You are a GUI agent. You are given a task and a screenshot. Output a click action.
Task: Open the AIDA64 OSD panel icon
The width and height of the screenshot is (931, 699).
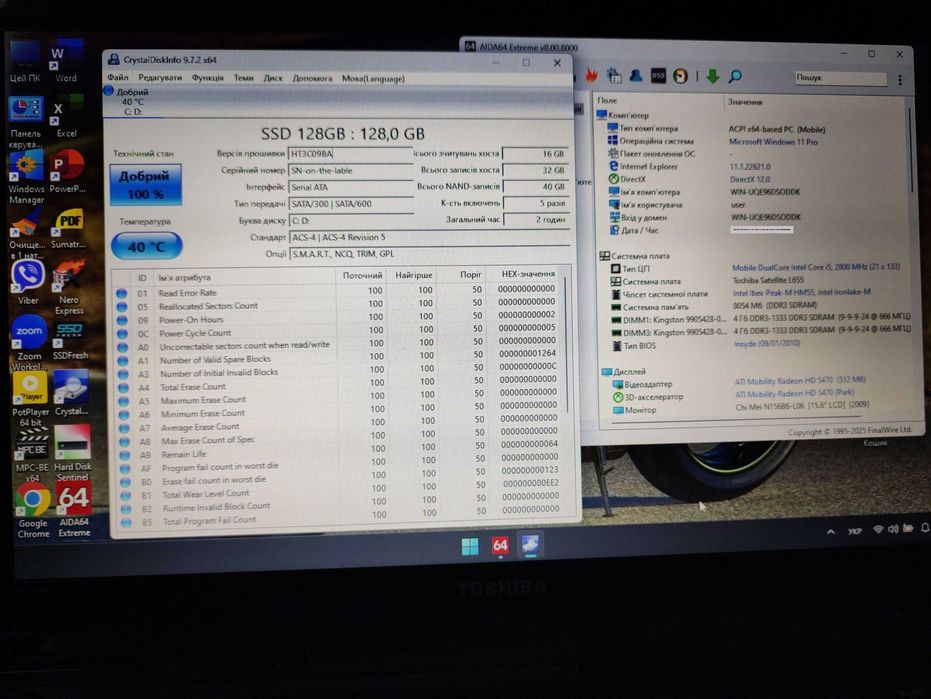click(x=658, y=75)
